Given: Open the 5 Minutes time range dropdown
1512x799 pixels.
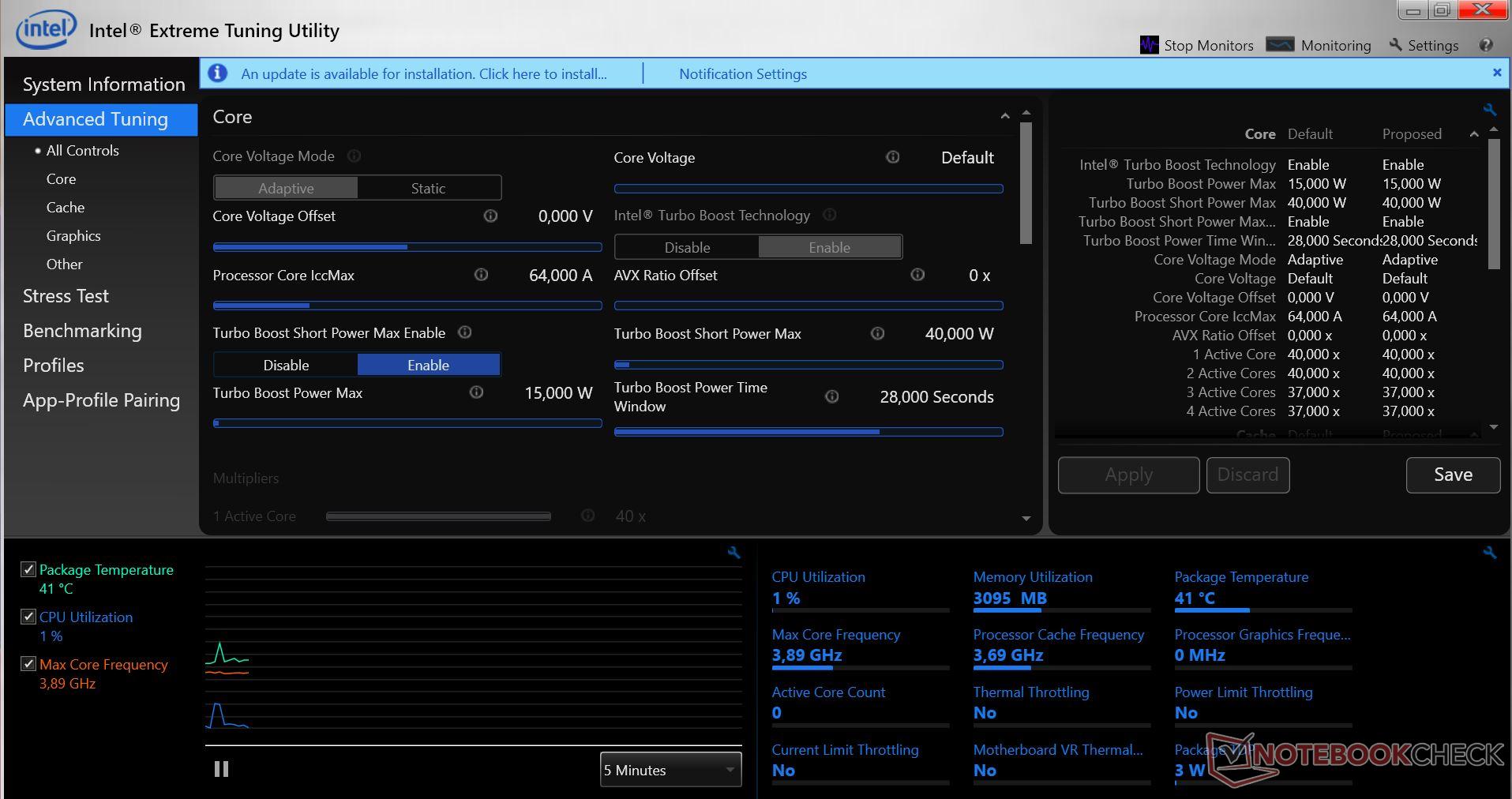Looking at the screenshot, I should tap(670, 770).
